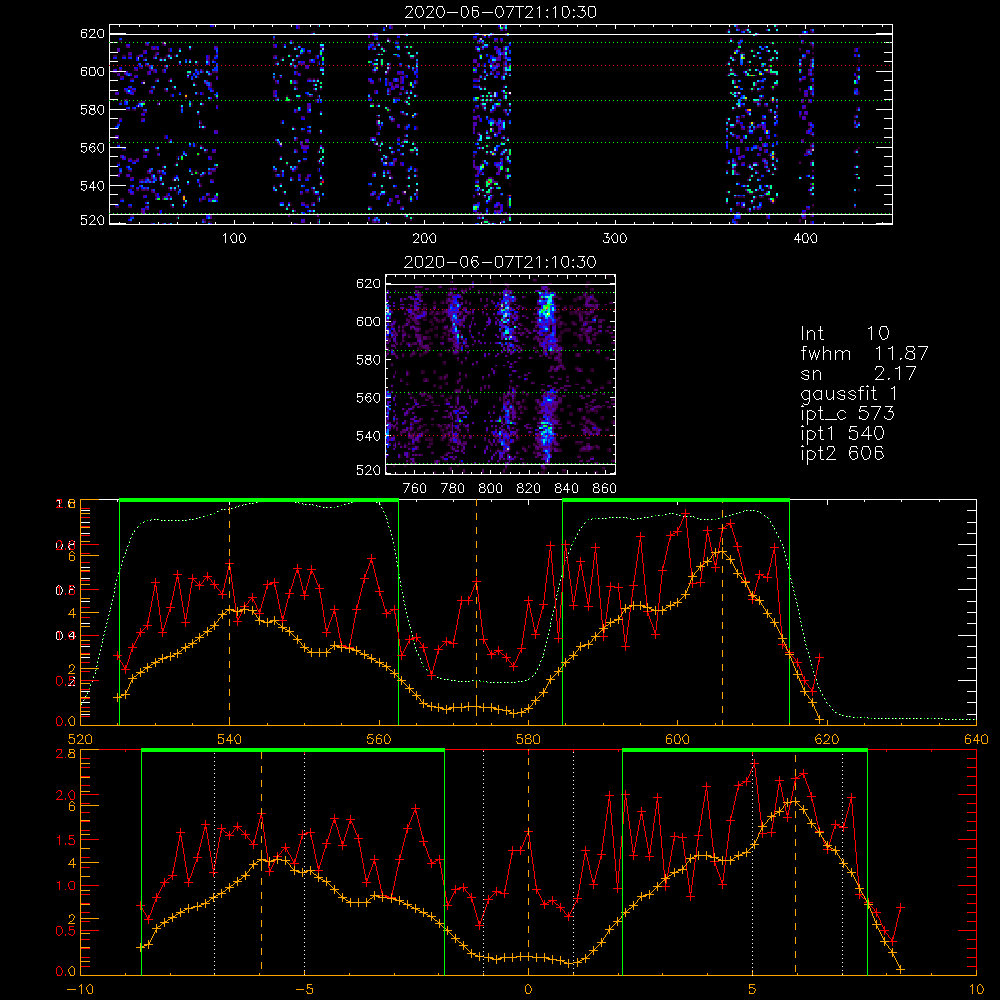
Task: Click the dashed orange marker at -6 in the bottom plot
Action: (x=261, y=862)
